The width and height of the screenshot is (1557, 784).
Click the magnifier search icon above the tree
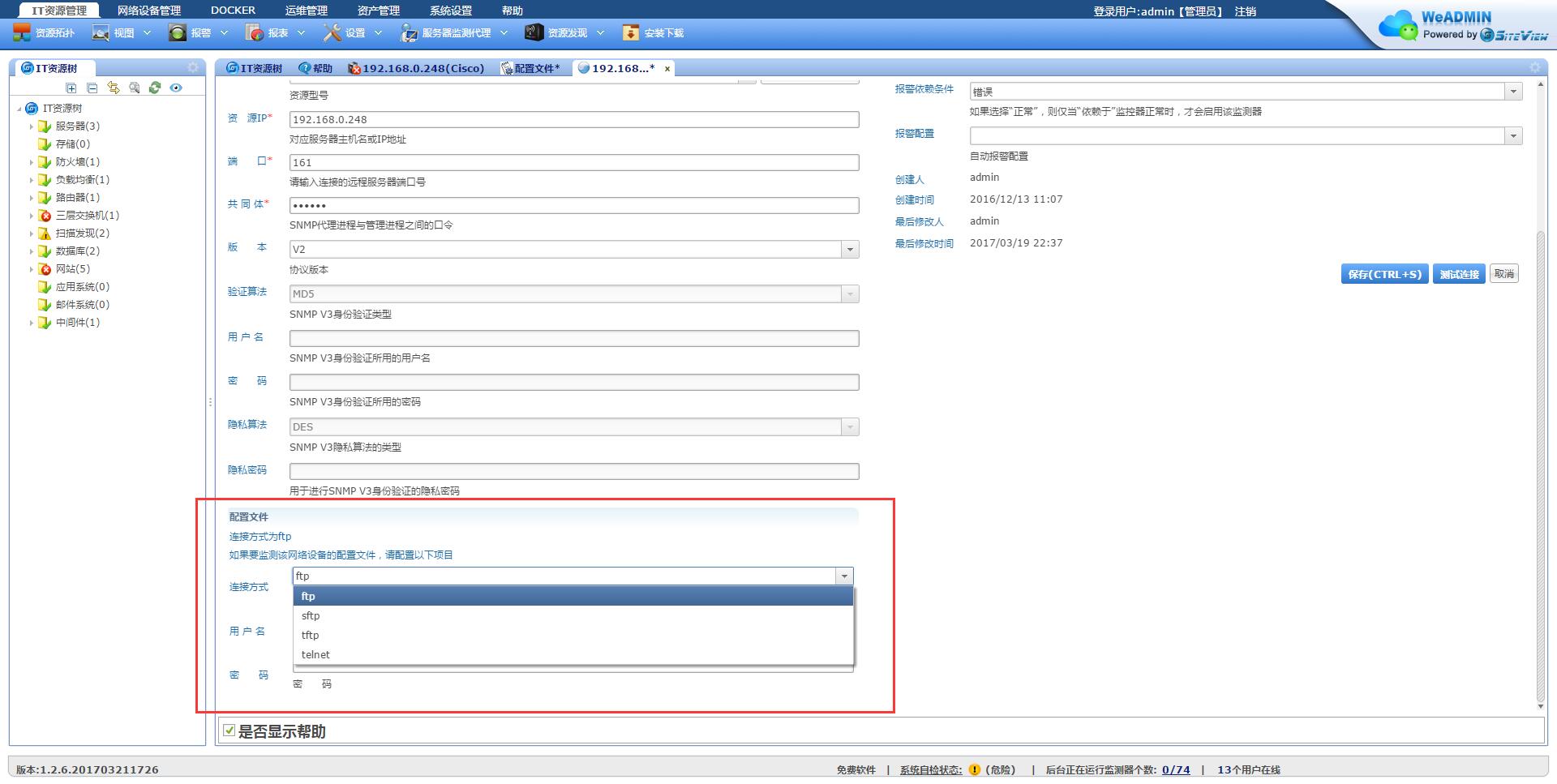point(135,88)
